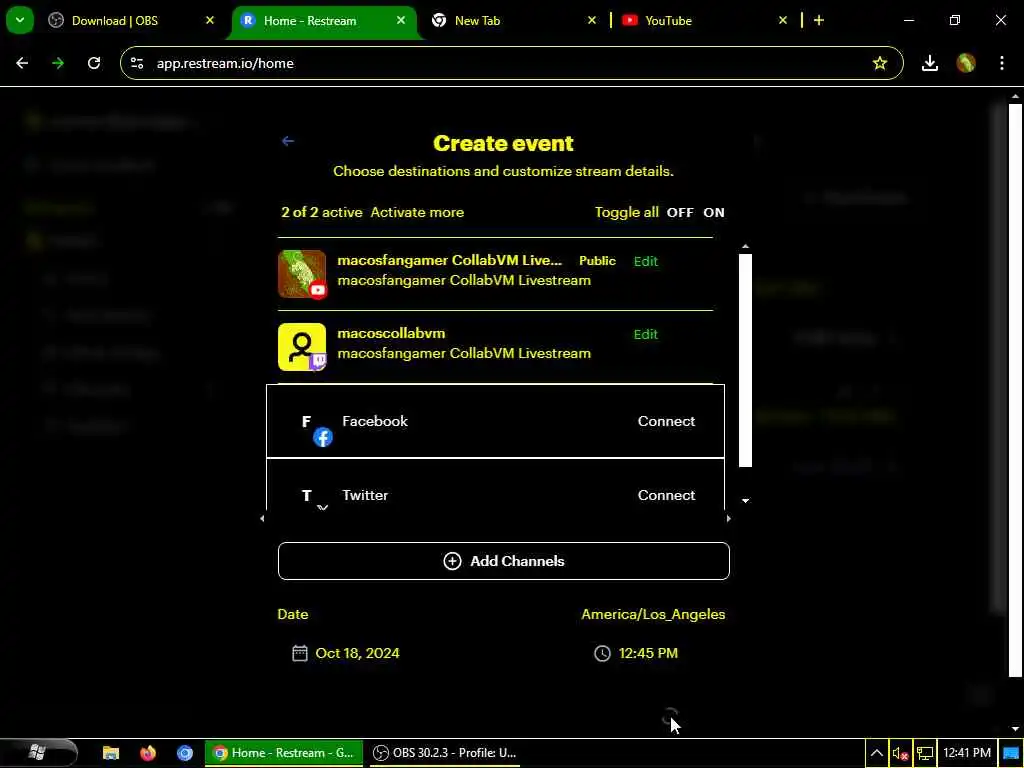Open the Windows Start button
This screenshot has width=1024, height=768.
coord(37,753)
